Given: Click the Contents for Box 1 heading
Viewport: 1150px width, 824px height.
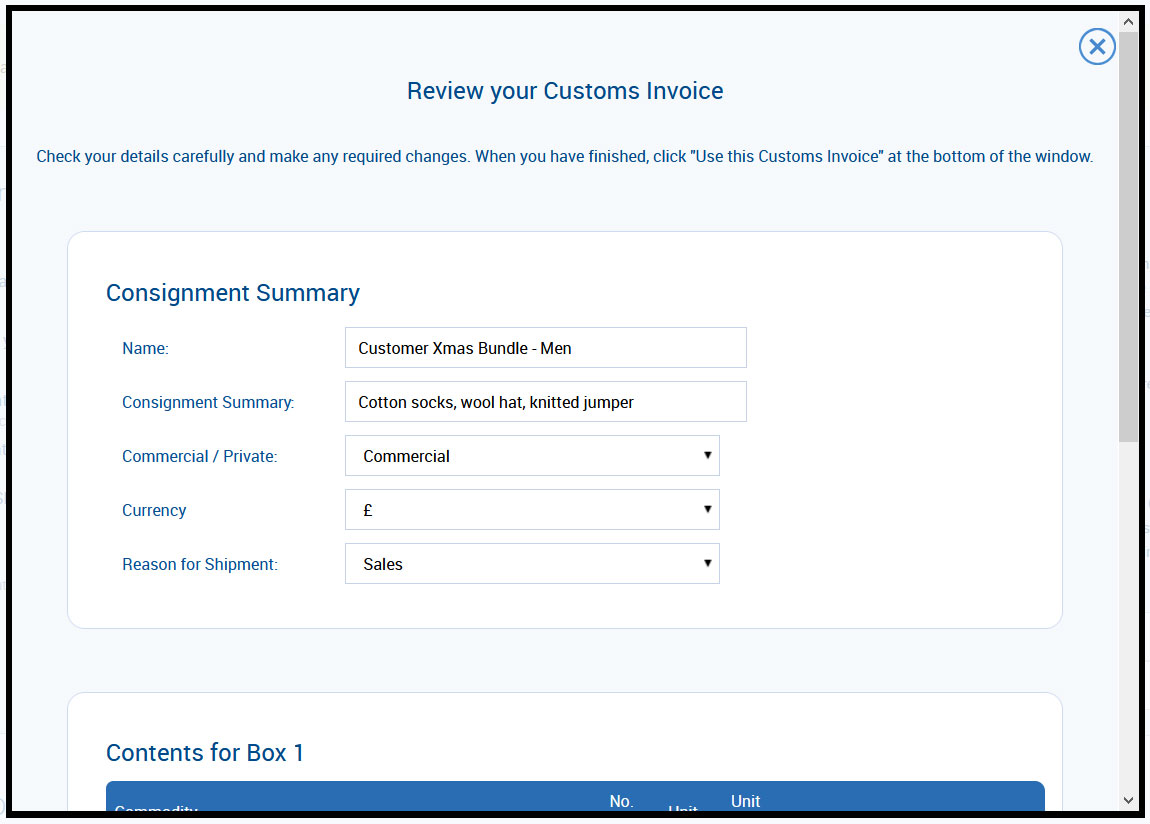Looking at the screenshot, I should point(204,753).
